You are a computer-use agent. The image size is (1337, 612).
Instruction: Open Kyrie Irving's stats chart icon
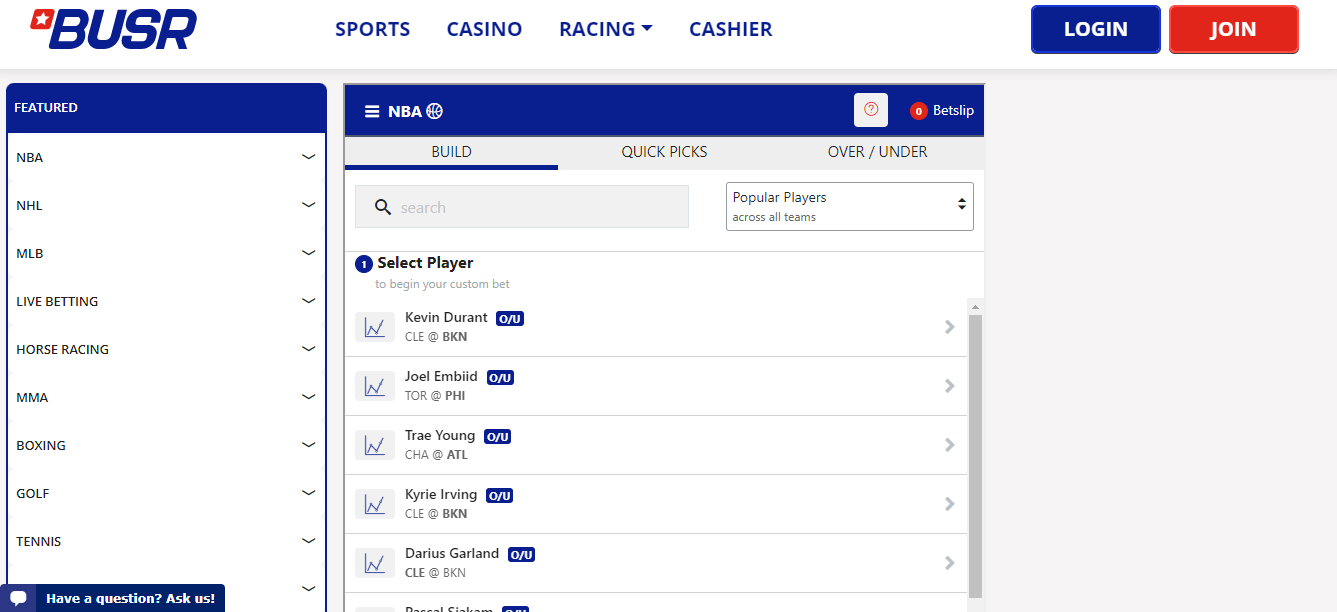pyautogui.click(x=375, y=504)
